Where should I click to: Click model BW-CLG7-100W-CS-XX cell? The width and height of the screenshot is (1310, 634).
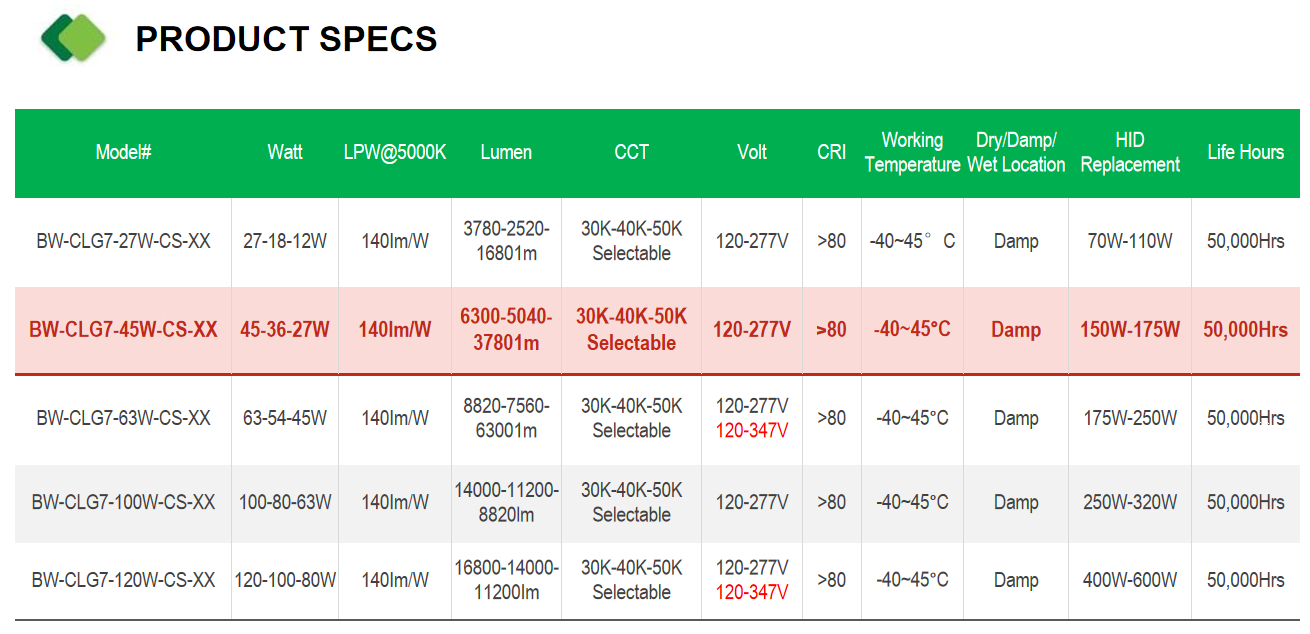point(123,502)
